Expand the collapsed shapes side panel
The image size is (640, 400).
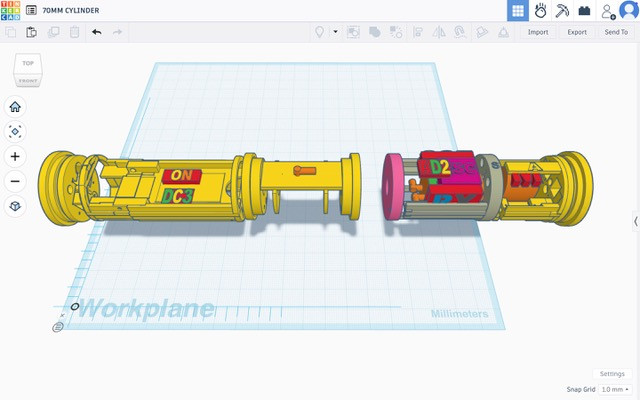[635, 221]
